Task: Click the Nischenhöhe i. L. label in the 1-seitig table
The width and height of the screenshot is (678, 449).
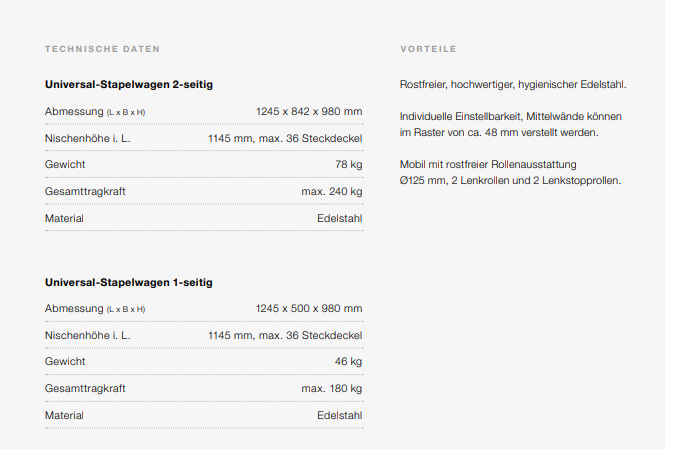Action: [88, 335]
